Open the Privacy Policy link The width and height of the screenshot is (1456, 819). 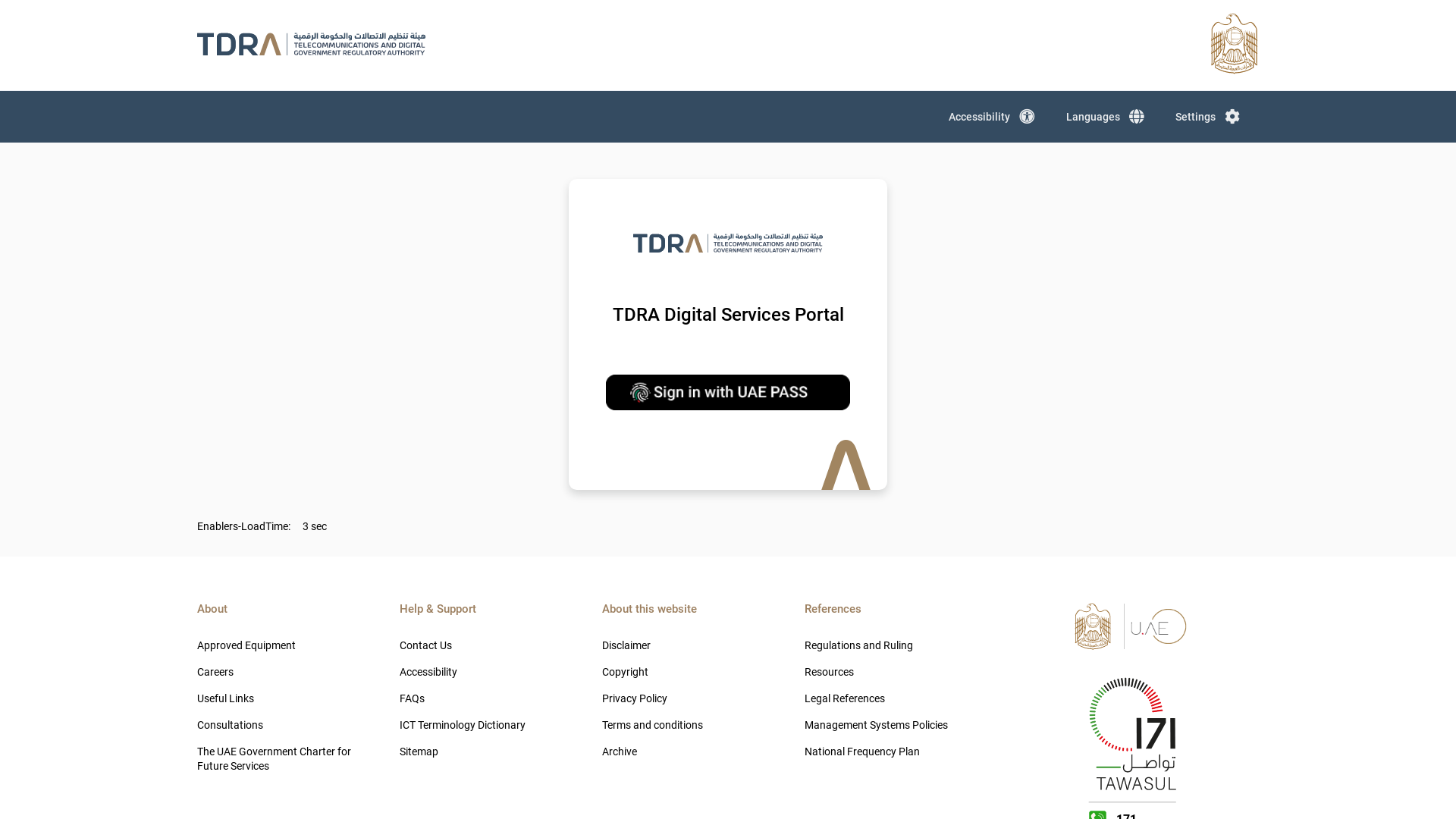pos(635,698)
